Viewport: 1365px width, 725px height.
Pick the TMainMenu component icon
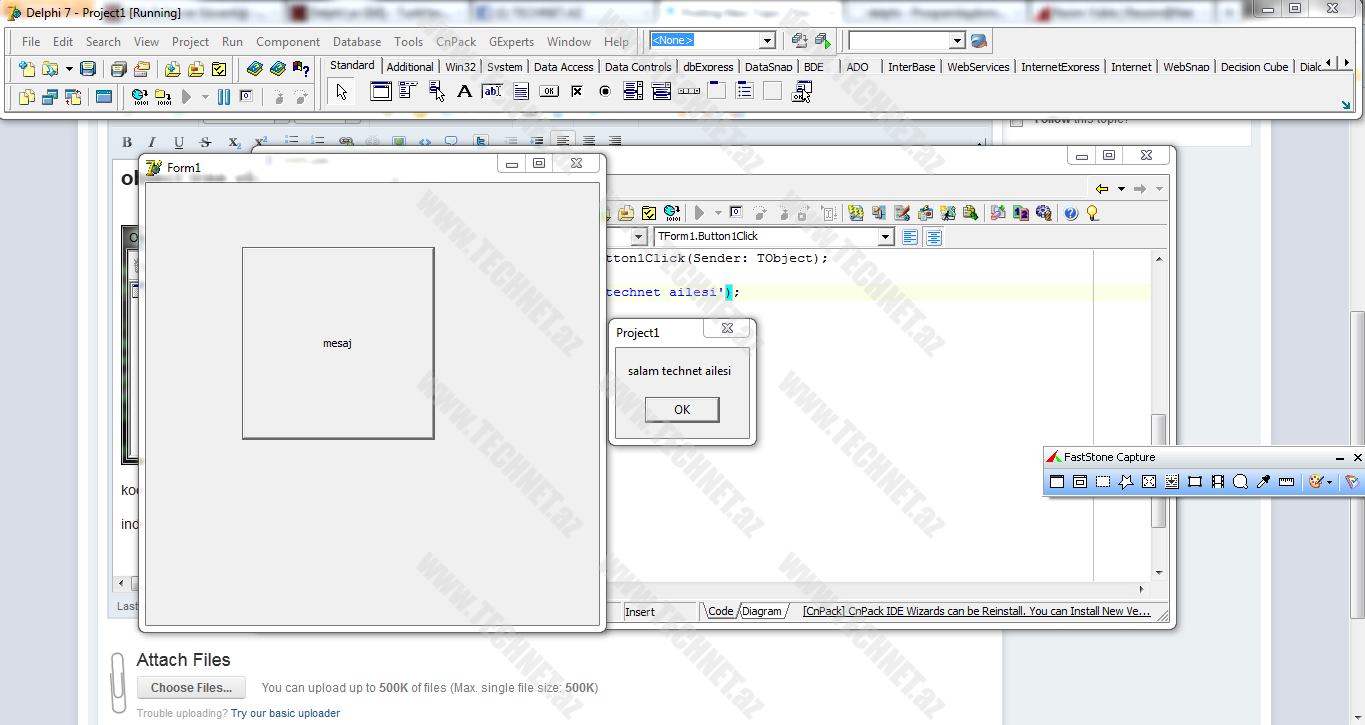[407, 92]
